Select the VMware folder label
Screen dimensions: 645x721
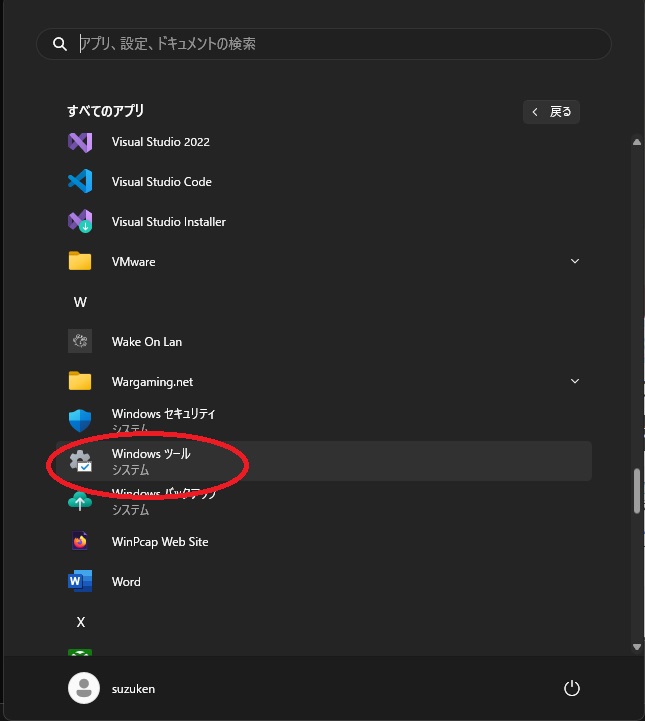[x=133, y=262]
